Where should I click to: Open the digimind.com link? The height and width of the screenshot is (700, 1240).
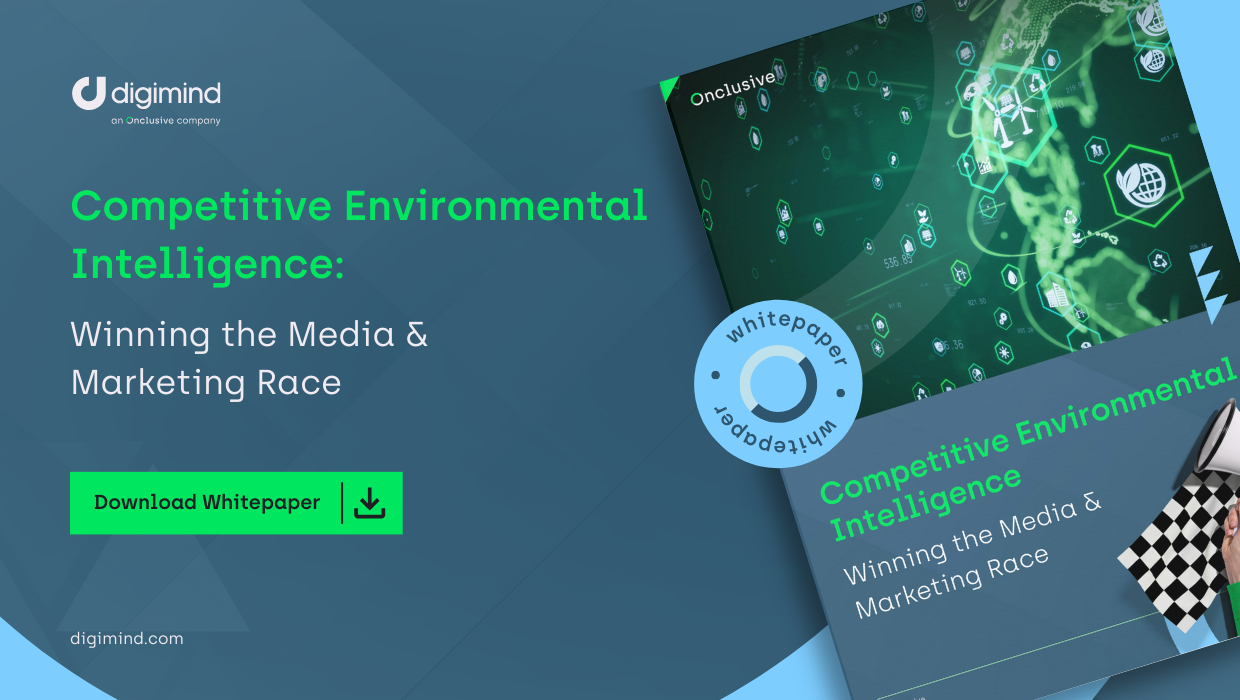coord(124,638)
